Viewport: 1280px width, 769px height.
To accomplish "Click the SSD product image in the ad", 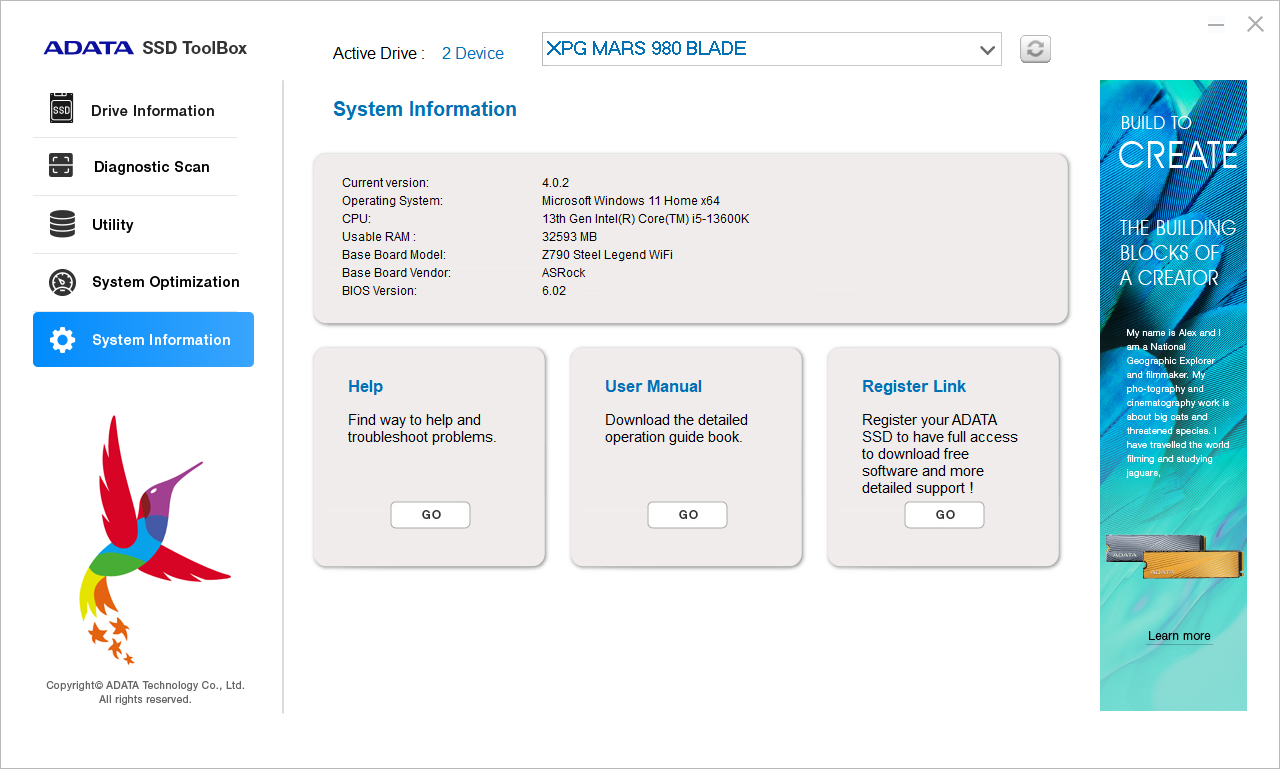I will coord(1174,556).
